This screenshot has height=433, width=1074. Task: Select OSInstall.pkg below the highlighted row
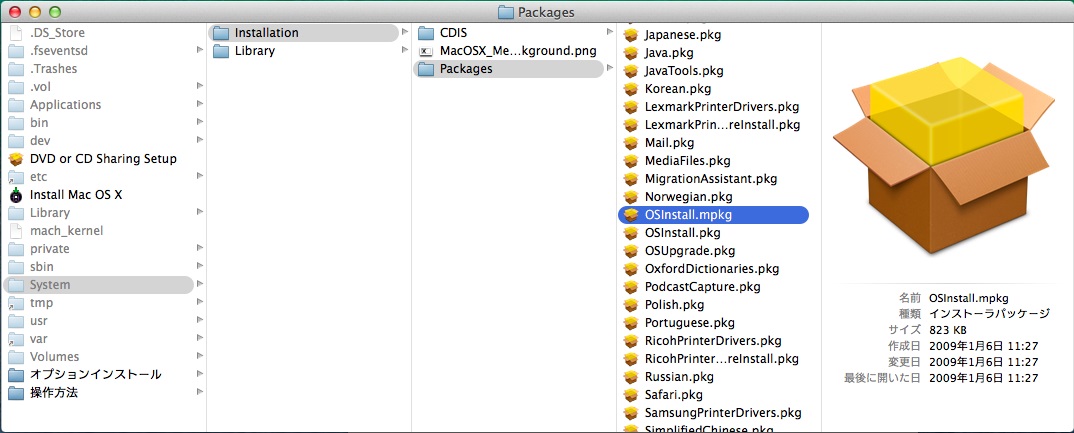(682, 233)
